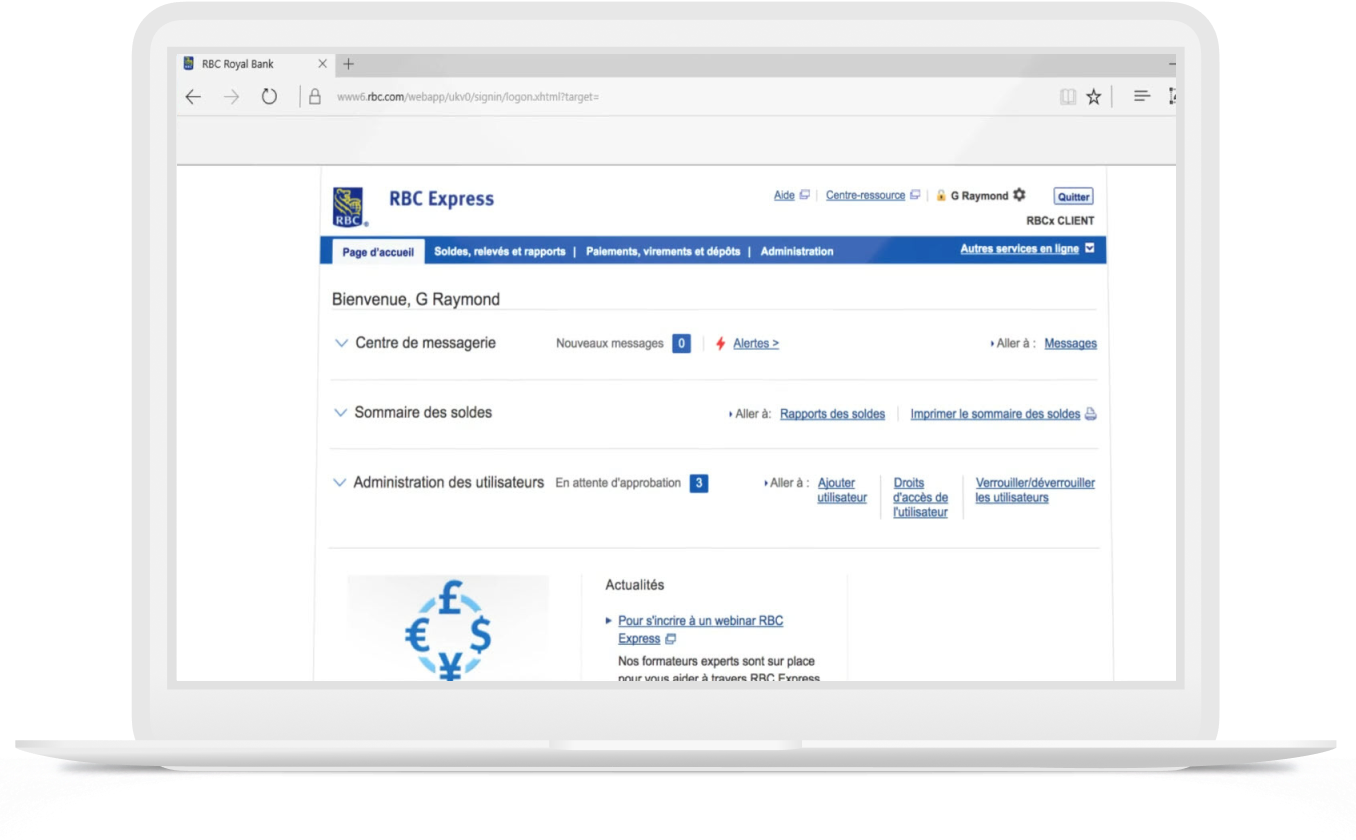Click the red Alertes lightning icon
1356x840 pixels.
(720, 344)
